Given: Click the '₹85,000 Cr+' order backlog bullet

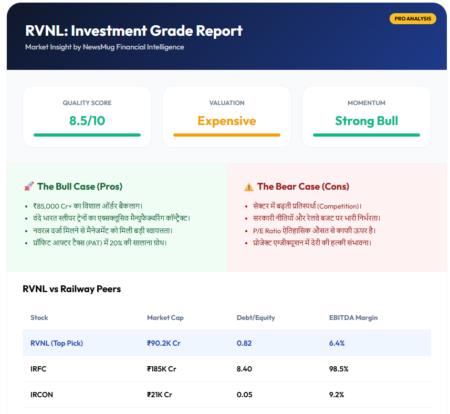Looking at the screenshot, I should click(88, 206).
